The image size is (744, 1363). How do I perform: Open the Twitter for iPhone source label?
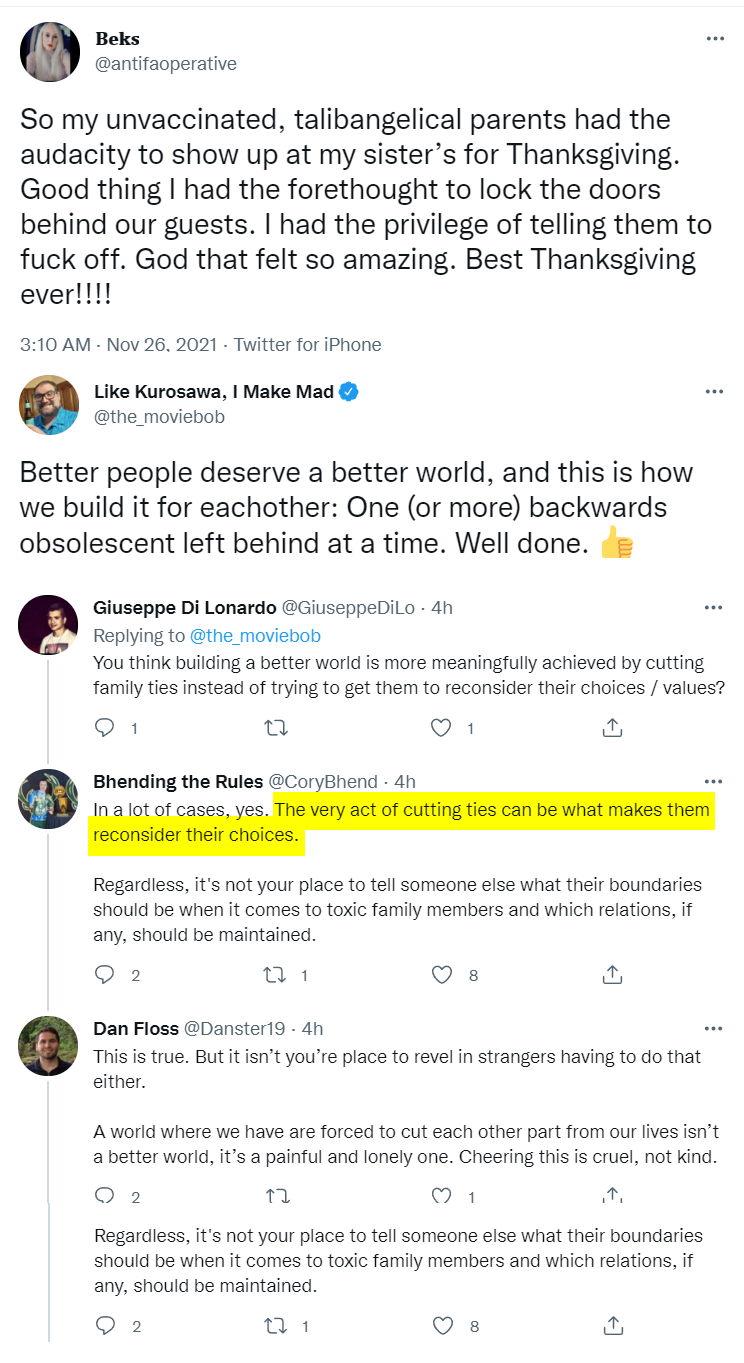(x=308, y=344)
